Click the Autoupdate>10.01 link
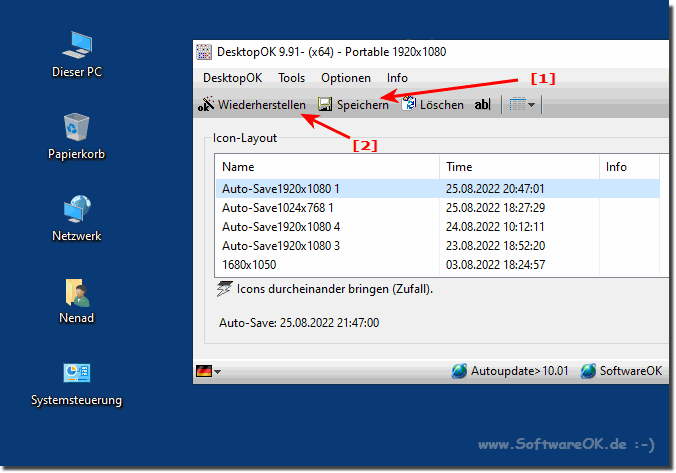 coord(520,371)
